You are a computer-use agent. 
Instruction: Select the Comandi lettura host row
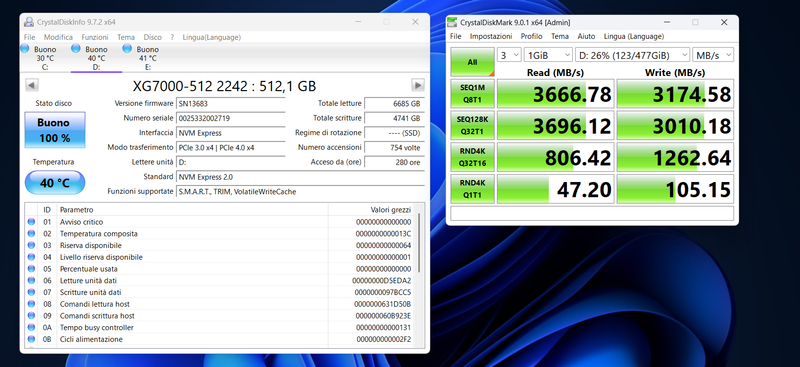click(x=220, y=304)
